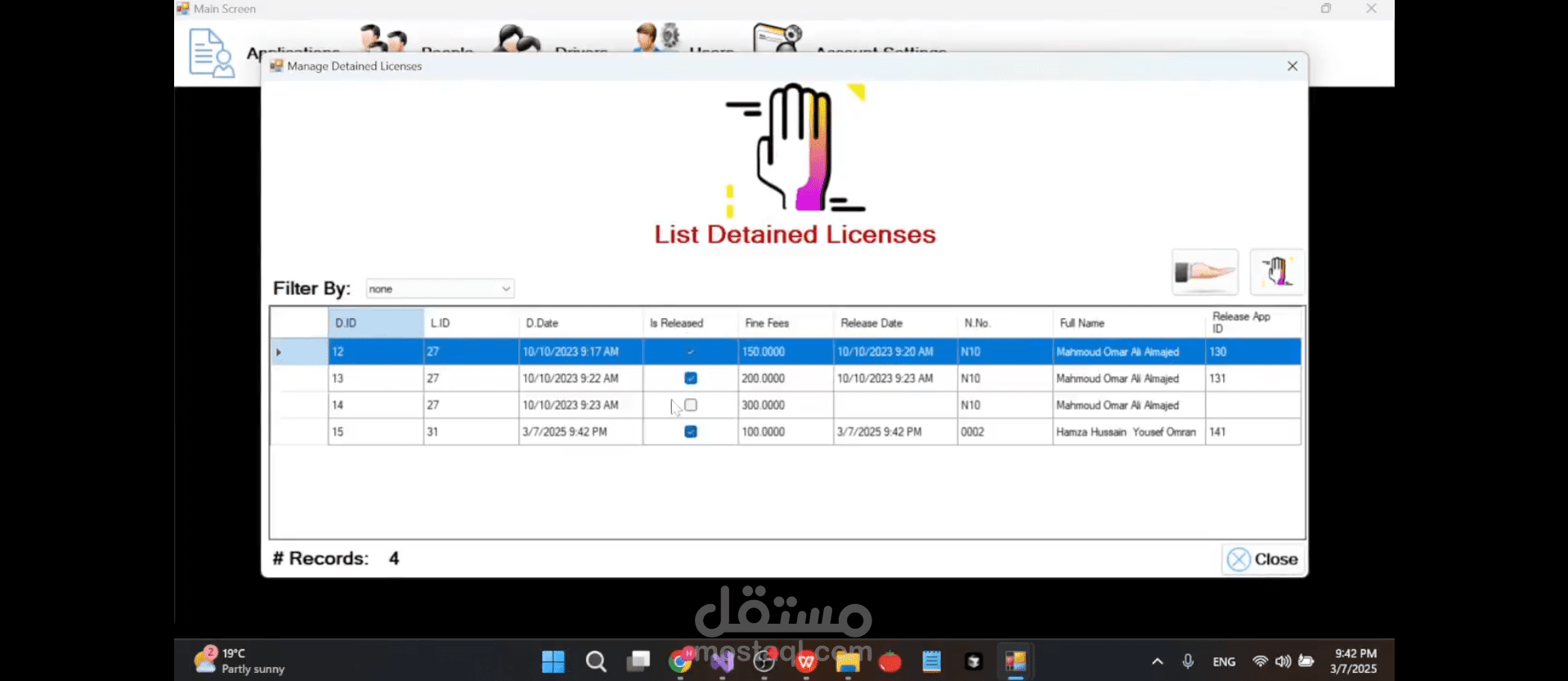Sort by D.ID column header

376,323
